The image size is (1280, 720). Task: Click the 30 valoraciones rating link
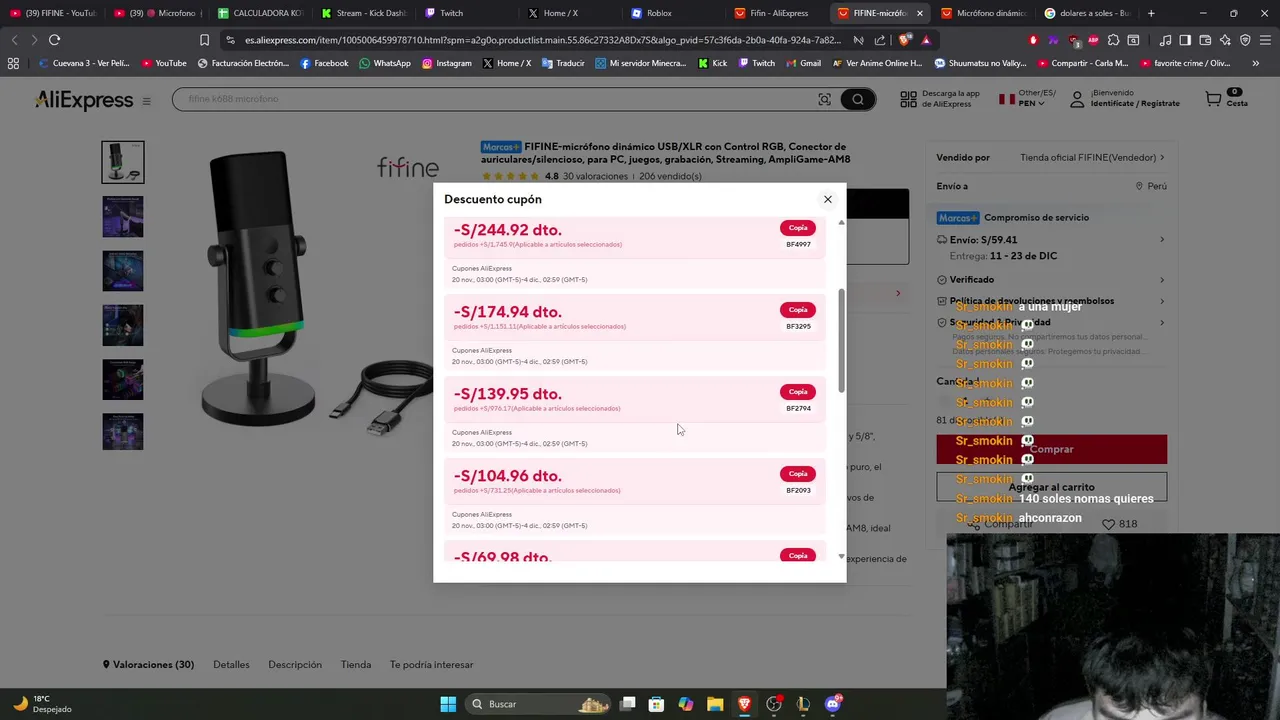coord(595,176)
